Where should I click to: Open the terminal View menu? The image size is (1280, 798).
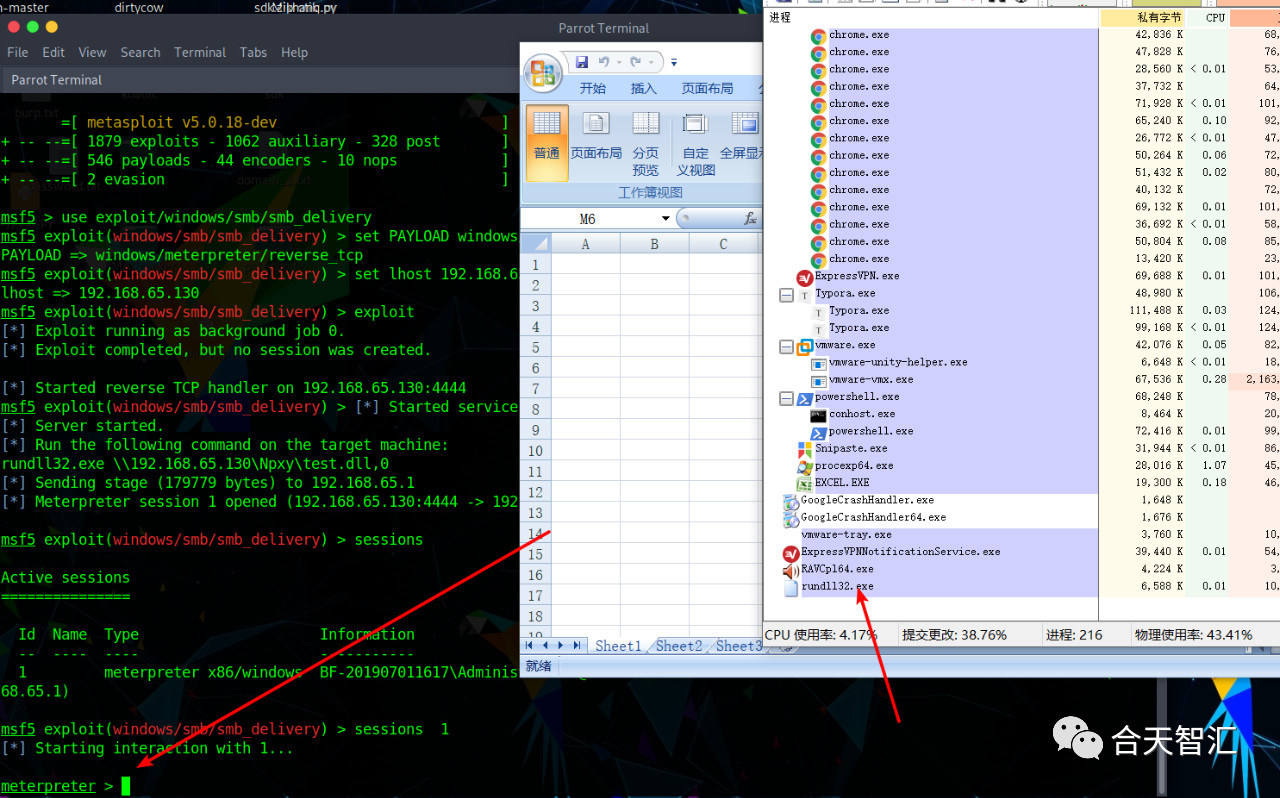click(x=92, y=52)
